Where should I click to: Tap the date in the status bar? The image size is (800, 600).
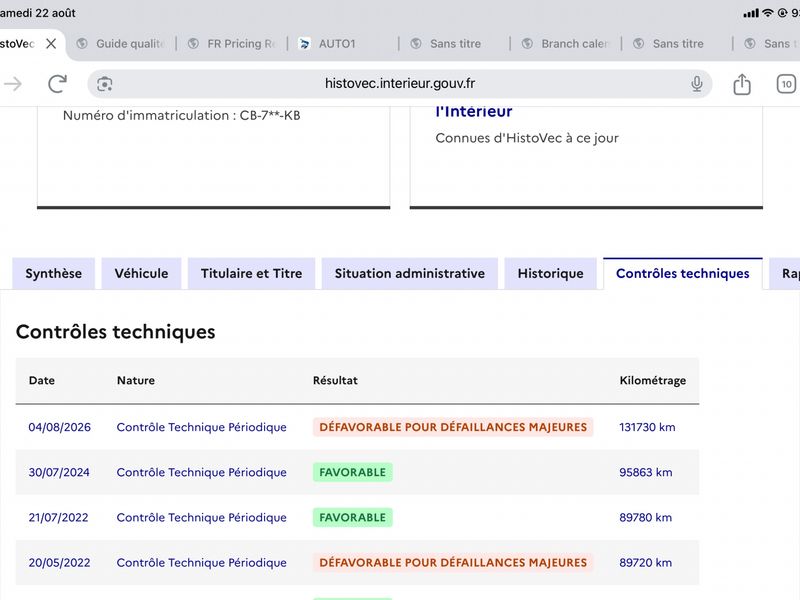[x=38, y=13]
